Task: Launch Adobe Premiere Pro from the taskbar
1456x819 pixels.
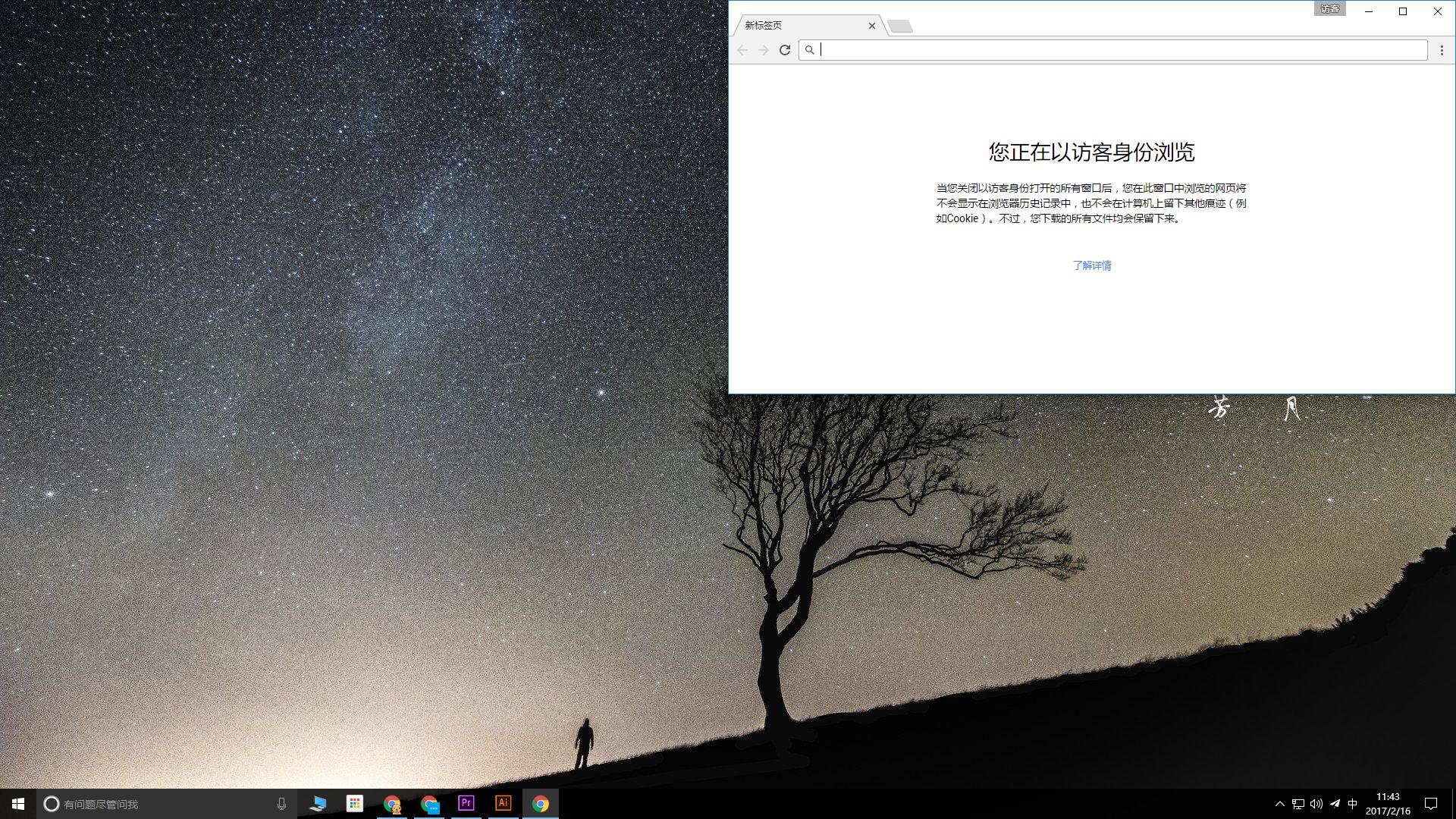Action: click(x=466, y=804)
